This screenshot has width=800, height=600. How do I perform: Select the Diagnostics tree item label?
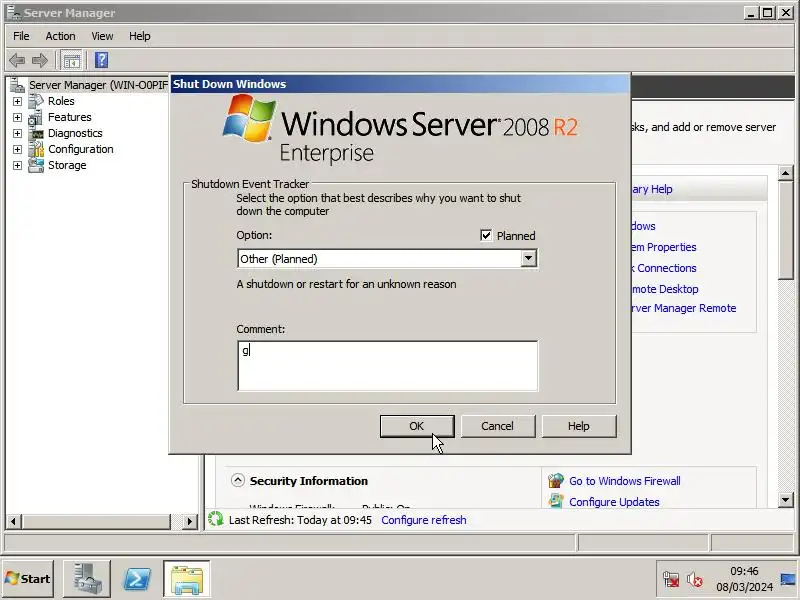pos(75,133)
